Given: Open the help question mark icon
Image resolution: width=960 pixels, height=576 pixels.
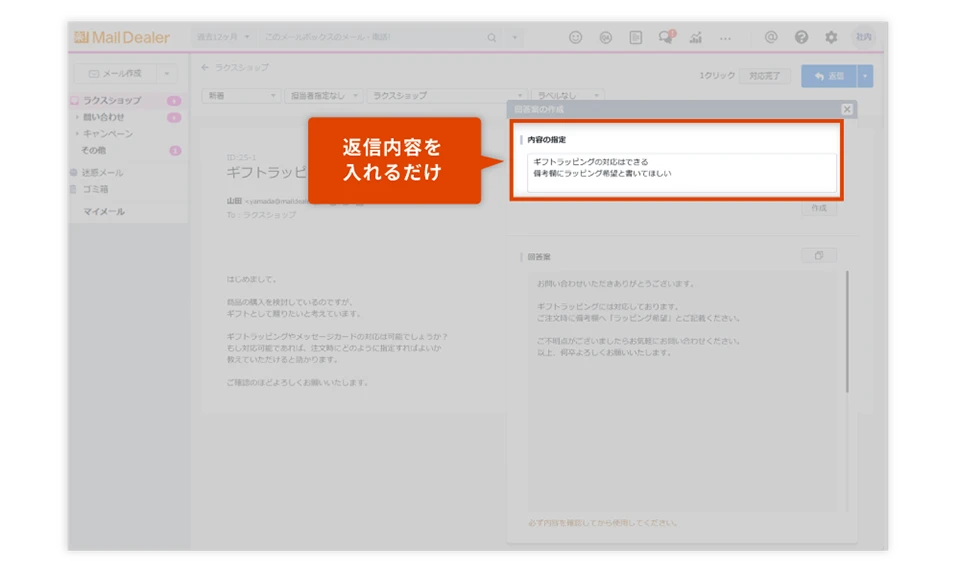Looking at the screenshot, I should 800,36.
